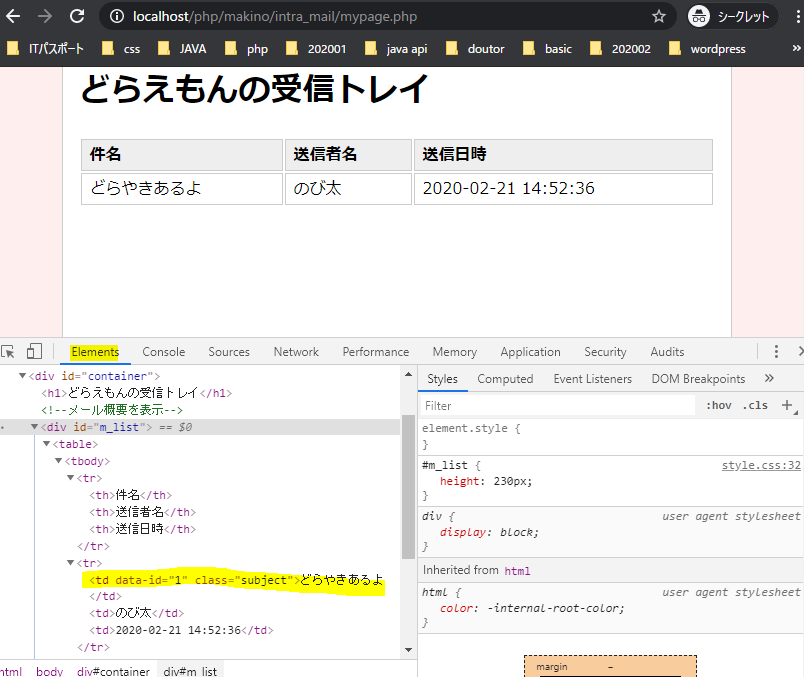Click the div#container breadcrumb
This screenshot has width=804, height=677.
tap(113, 671)
